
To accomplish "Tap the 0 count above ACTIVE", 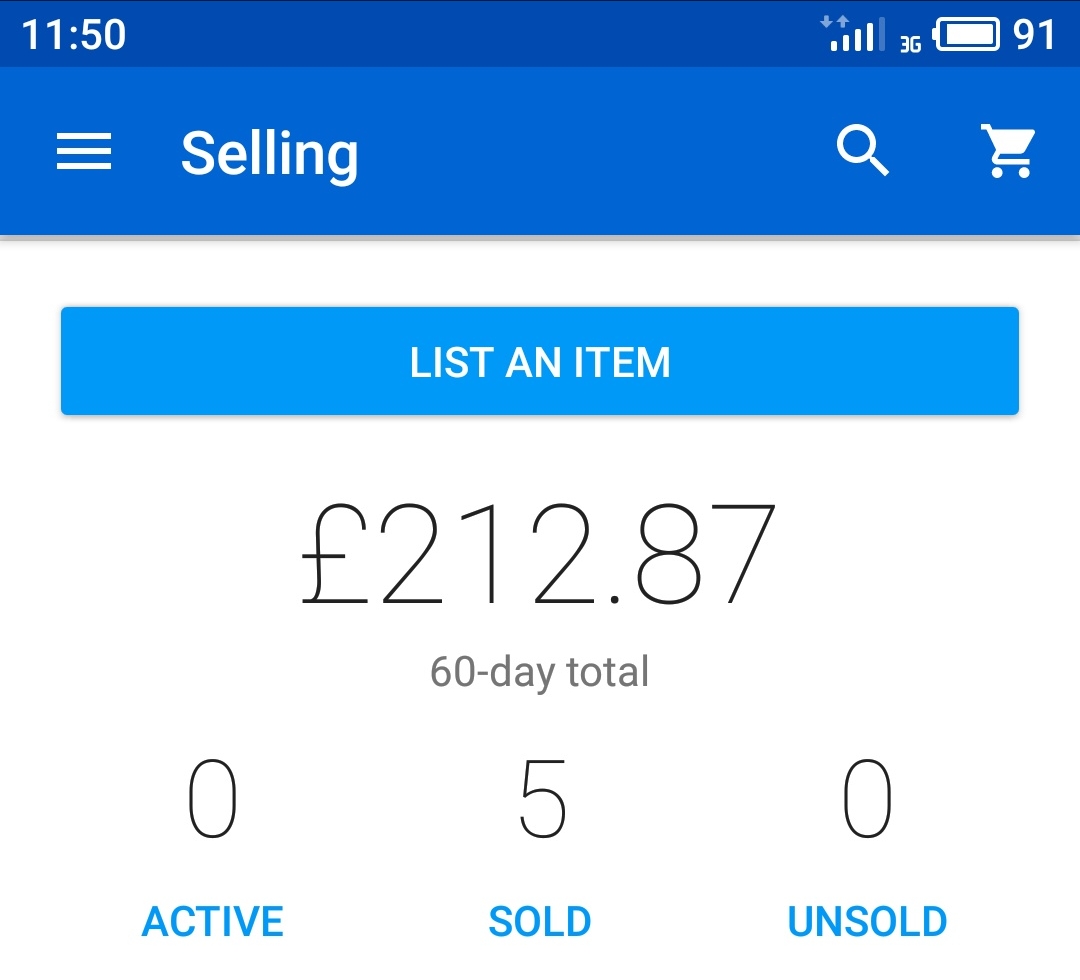I will (213, 798).
